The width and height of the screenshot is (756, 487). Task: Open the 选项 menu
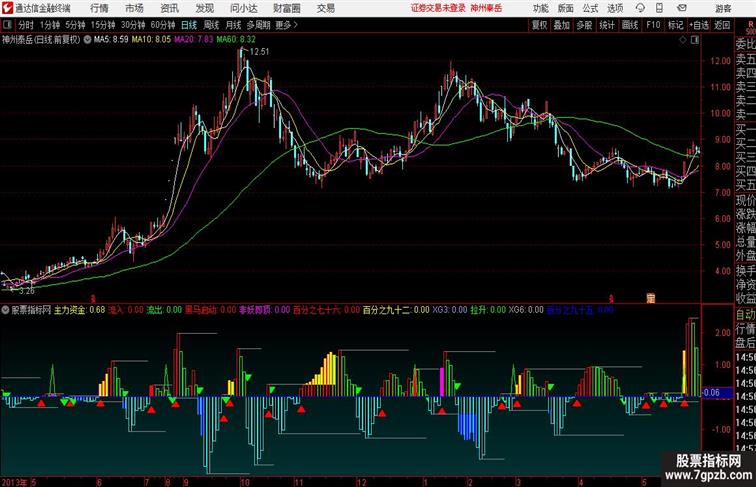point(615,8)
